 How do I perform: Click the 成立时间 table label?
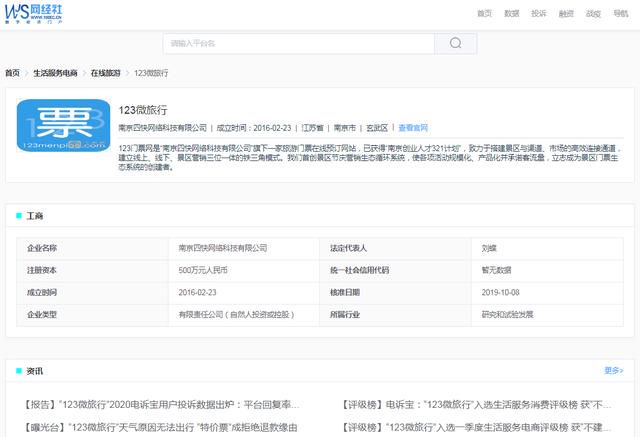point(42,292)
